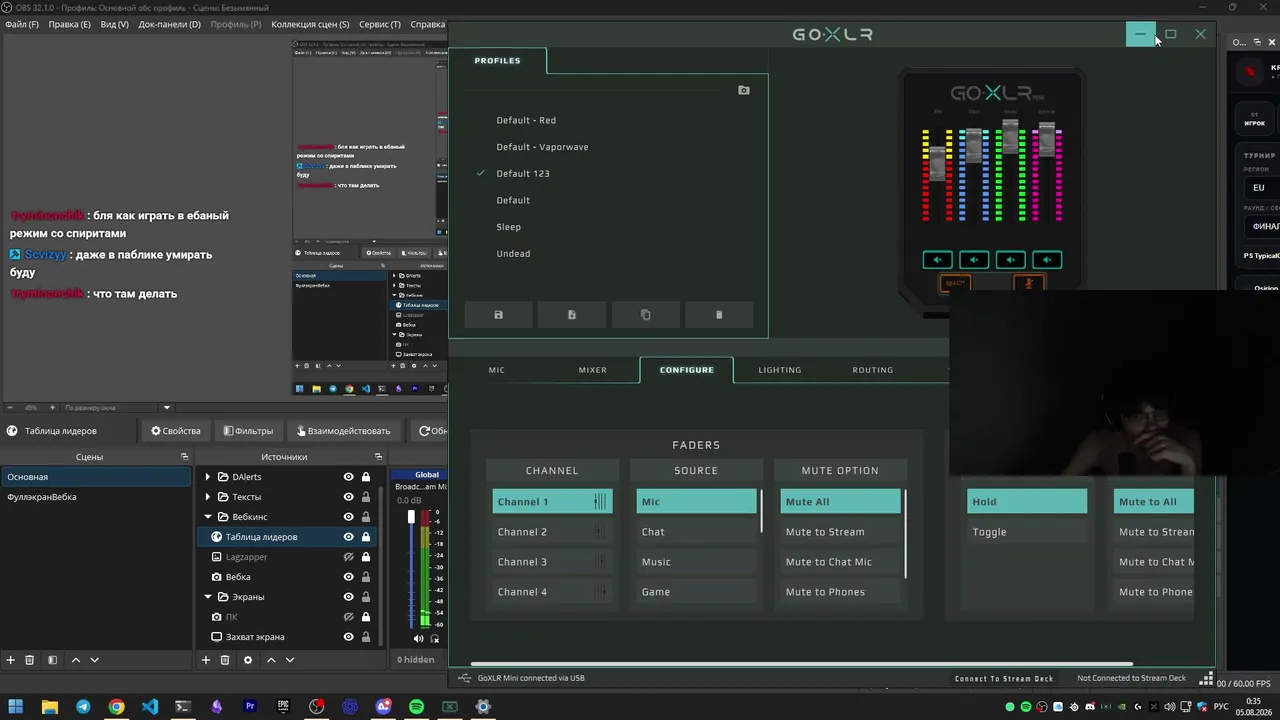Hide the Тексты source group
The width and height of the screenshot is (1280, 720).
coord(348,497)
